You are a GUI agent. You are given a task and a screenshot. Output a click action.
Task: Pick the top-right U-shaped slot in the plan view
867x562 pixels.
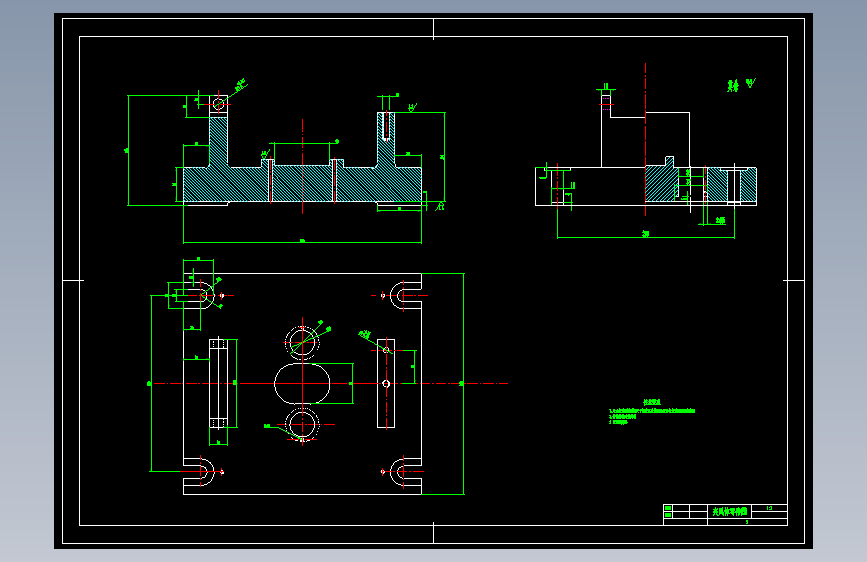[406, 295]
